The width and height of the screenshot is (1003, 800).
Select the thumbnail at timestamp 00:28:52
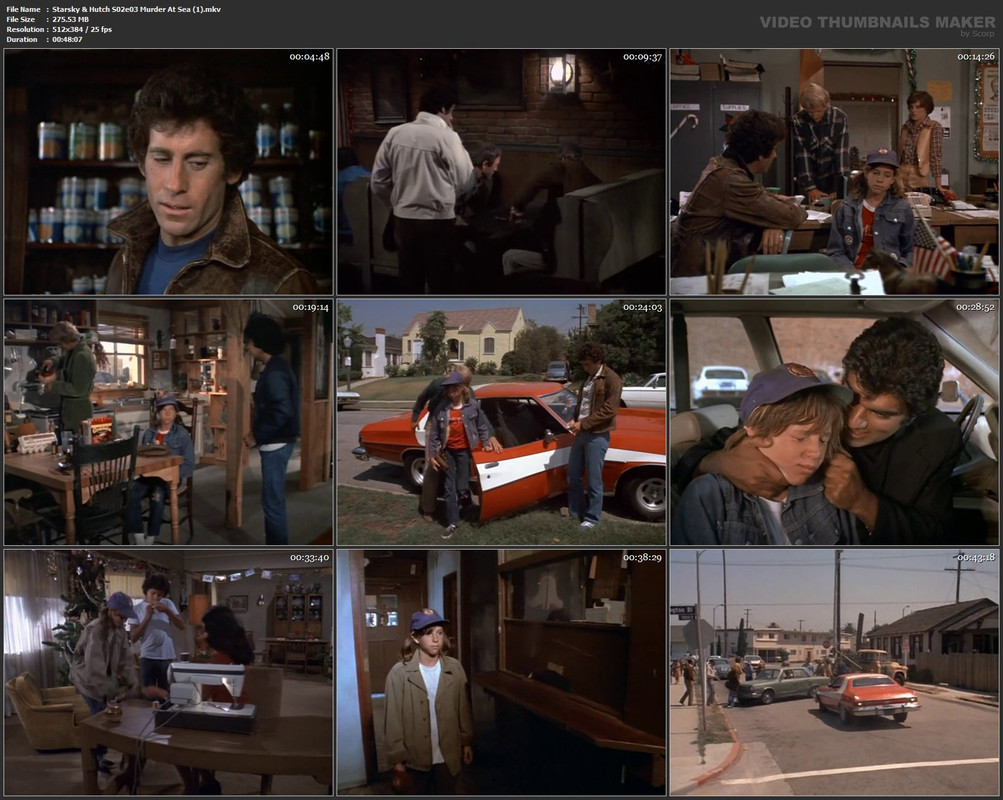click(x=834, y=422)
